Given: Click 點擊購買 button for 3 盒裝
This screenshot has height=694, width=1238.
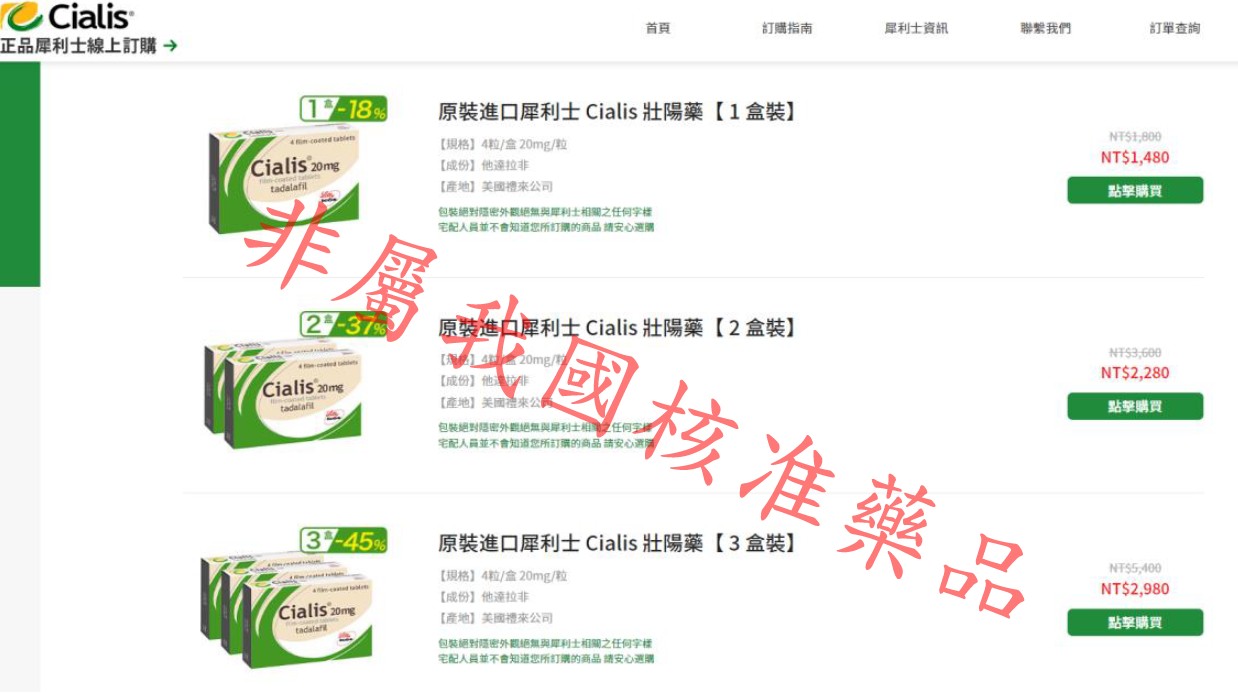Looking at the screenshot, I should (x=1135, y=622).
